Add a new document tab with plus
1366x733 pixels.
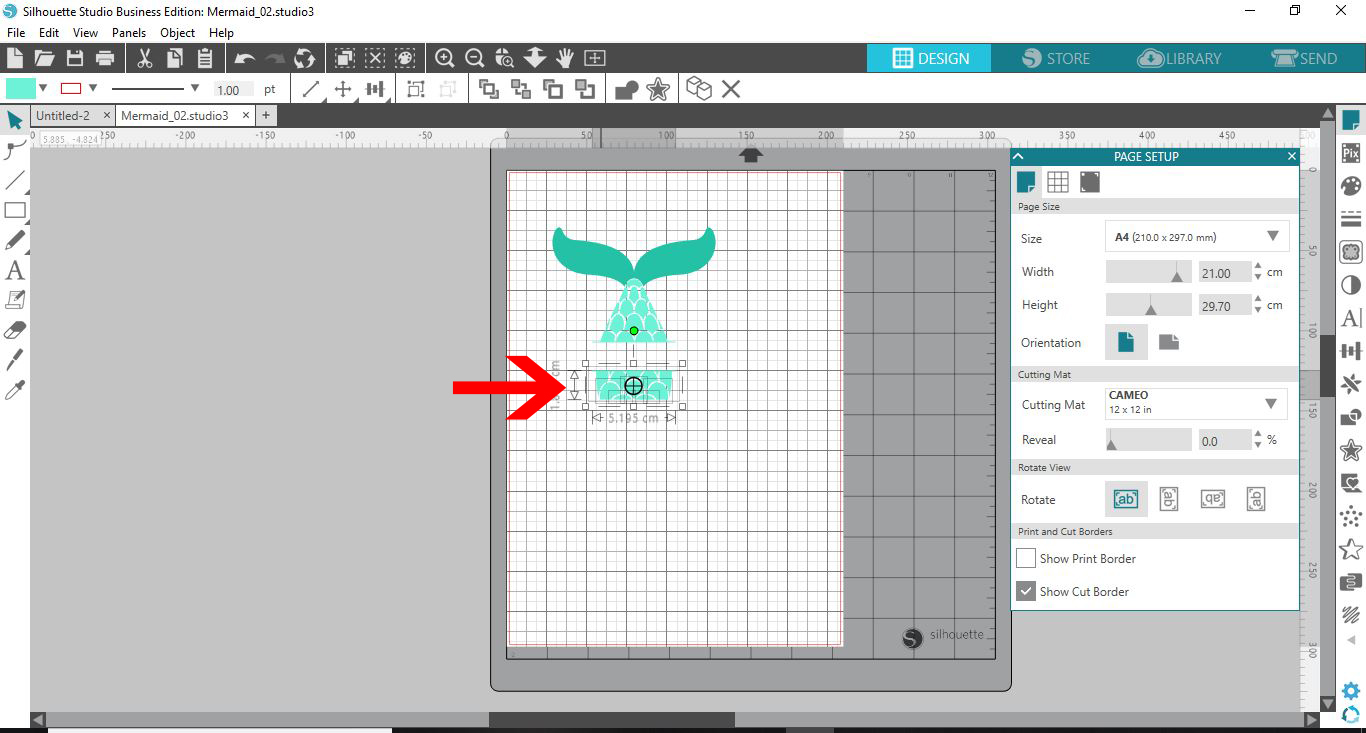coord(266,115)
